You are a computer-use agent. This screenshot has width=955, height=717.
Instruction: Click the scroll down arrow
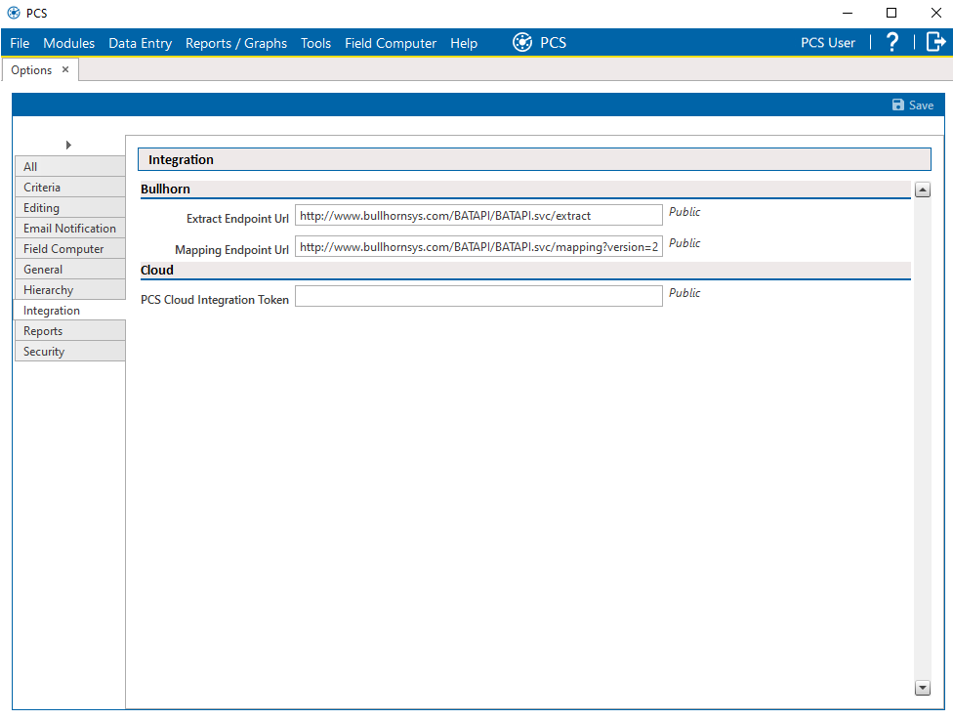(x=923, y=688)
